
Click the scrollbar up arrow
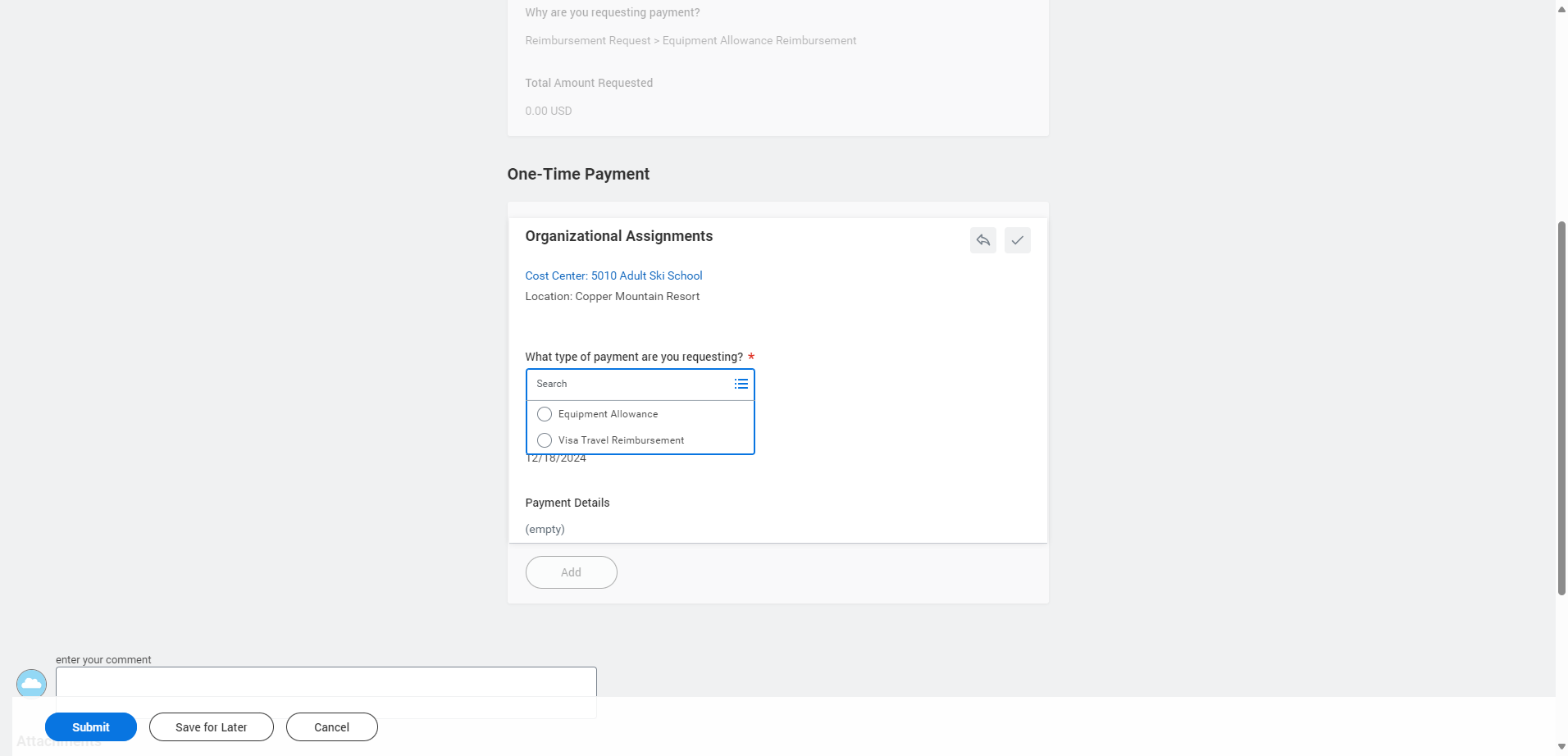(1561, 8)
